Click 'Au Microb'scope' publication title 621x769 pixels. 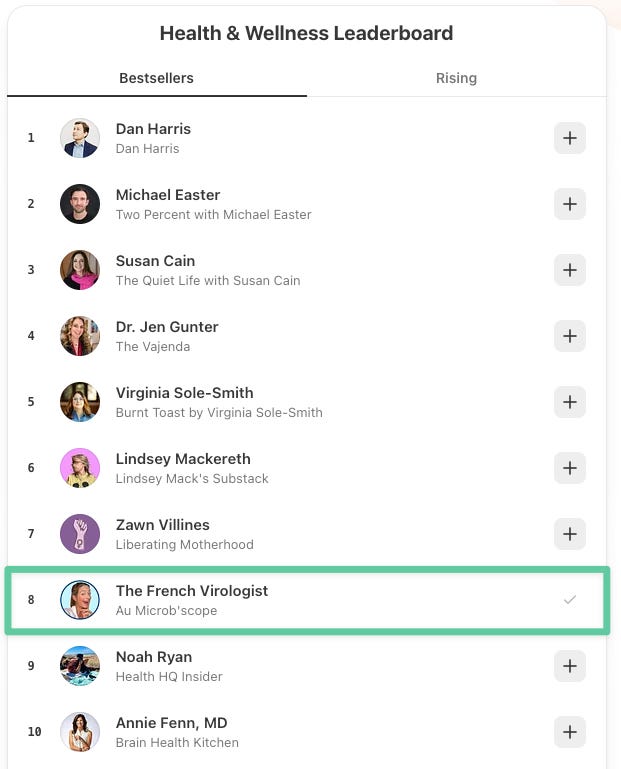point(166,611)
